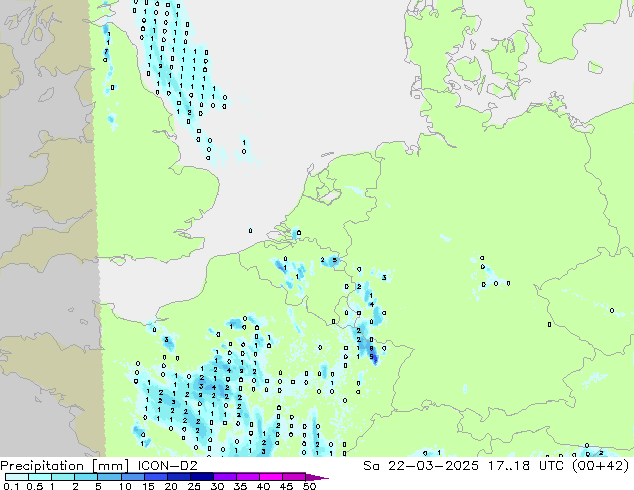
Task: Click the "20" legend scale label
Action: 171,486
